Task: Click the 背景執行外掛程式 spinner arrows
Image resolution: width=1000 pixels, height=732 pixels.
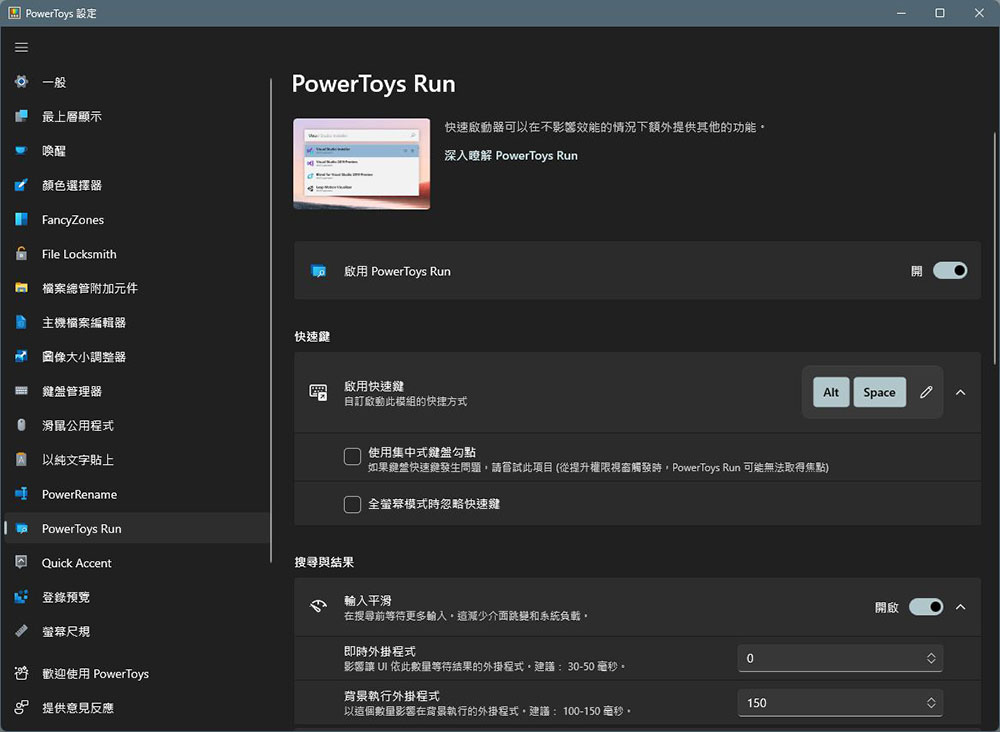Action: pyautogui.click(x=931, y=703)
